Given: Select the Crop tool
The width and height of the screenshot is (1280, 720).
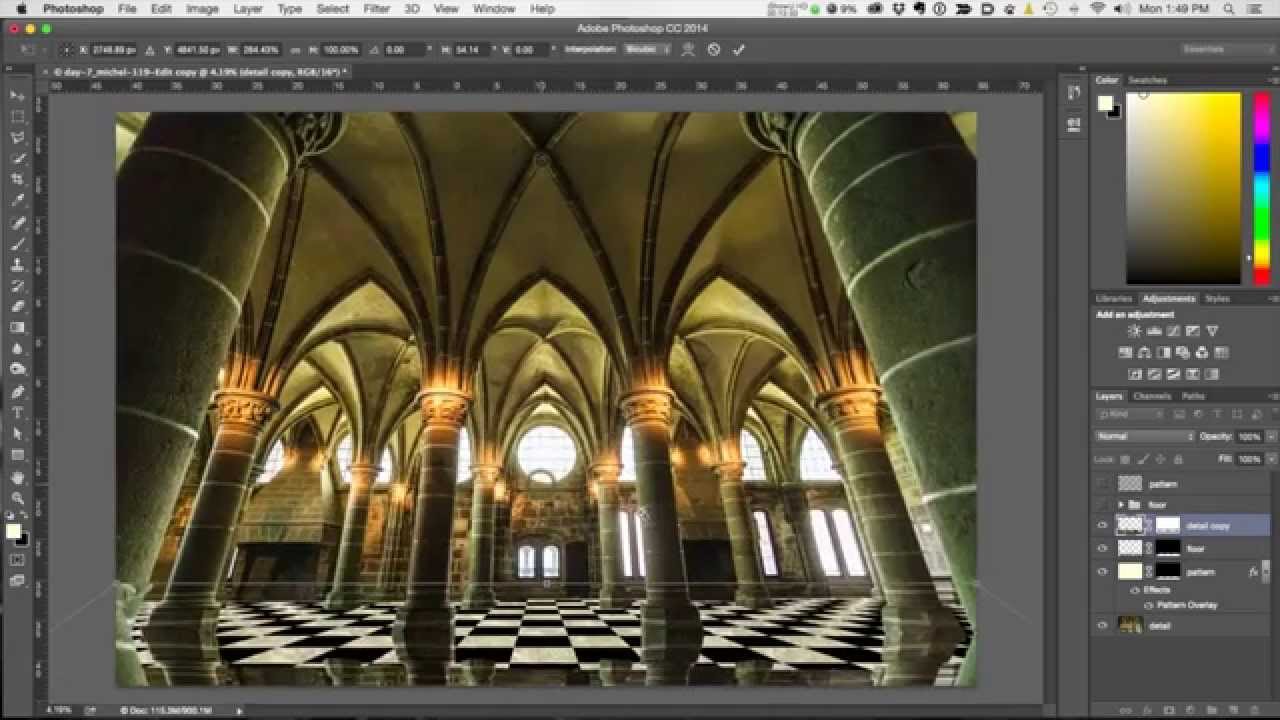Looking at the screenshot, I should tap(17, 180).
